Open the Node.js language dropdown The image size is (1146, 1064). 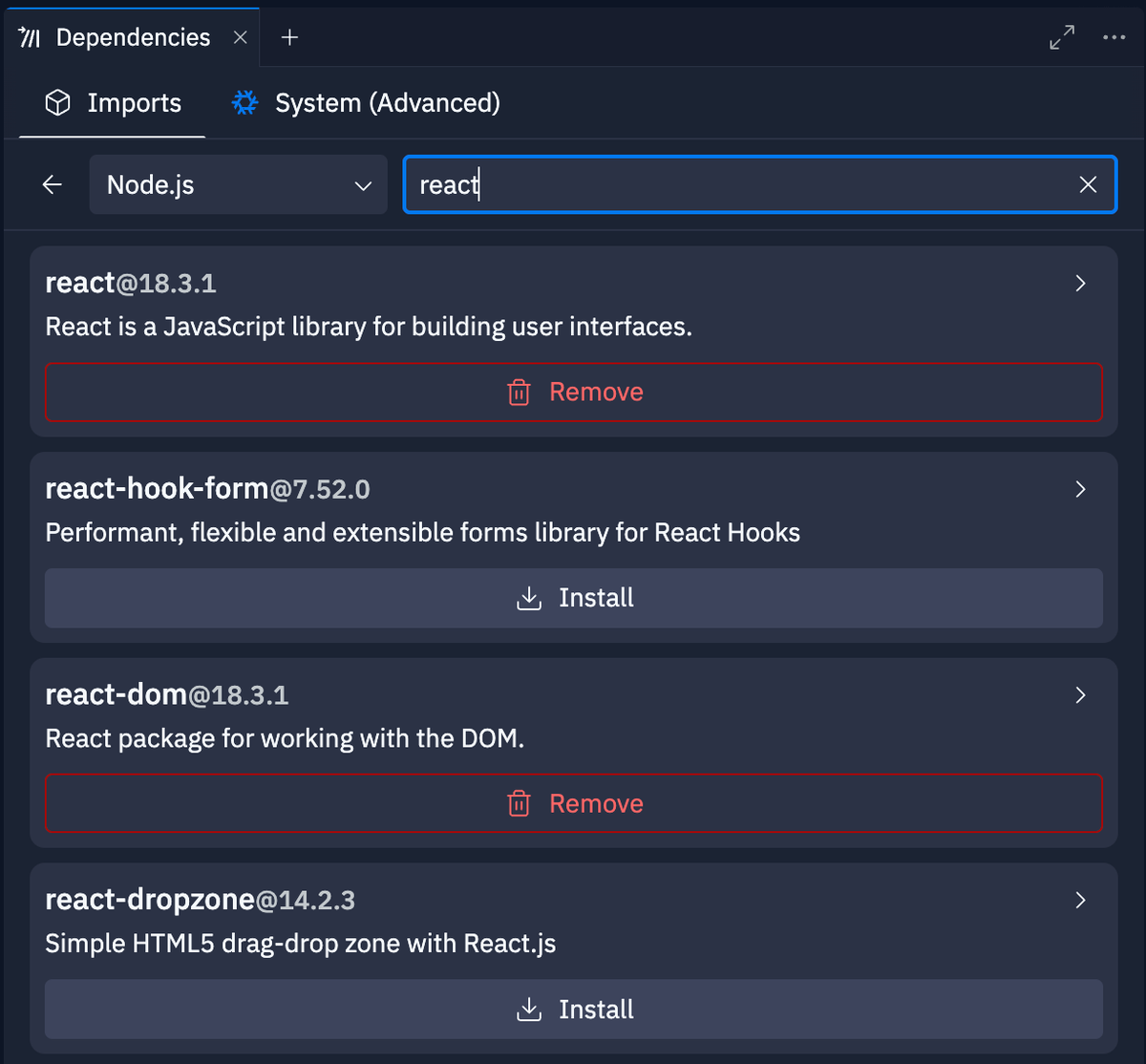(x=238, y=184)
